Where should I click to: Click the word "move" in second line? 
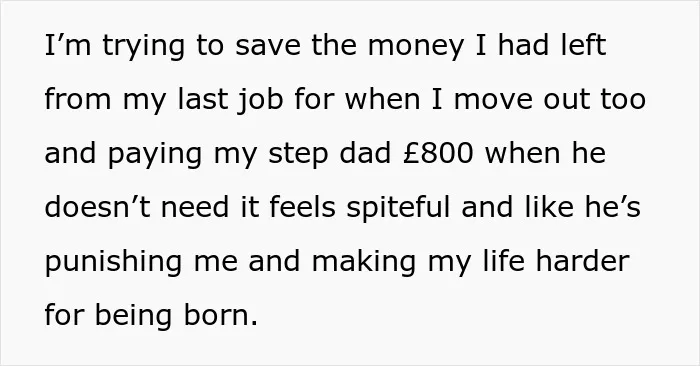click(x=493, y=100)
